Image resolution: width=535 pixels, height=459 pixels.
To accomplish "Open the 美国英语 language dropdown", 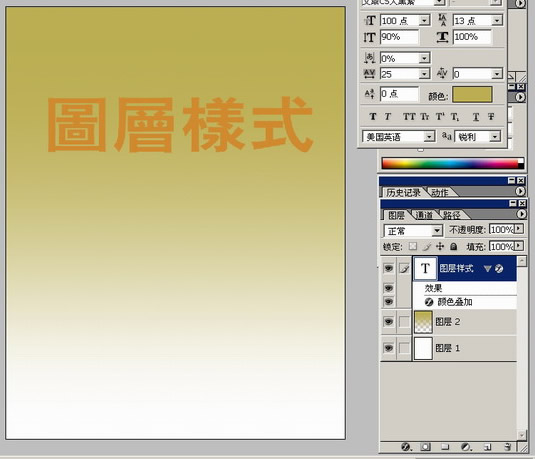I will click(429, 137).
